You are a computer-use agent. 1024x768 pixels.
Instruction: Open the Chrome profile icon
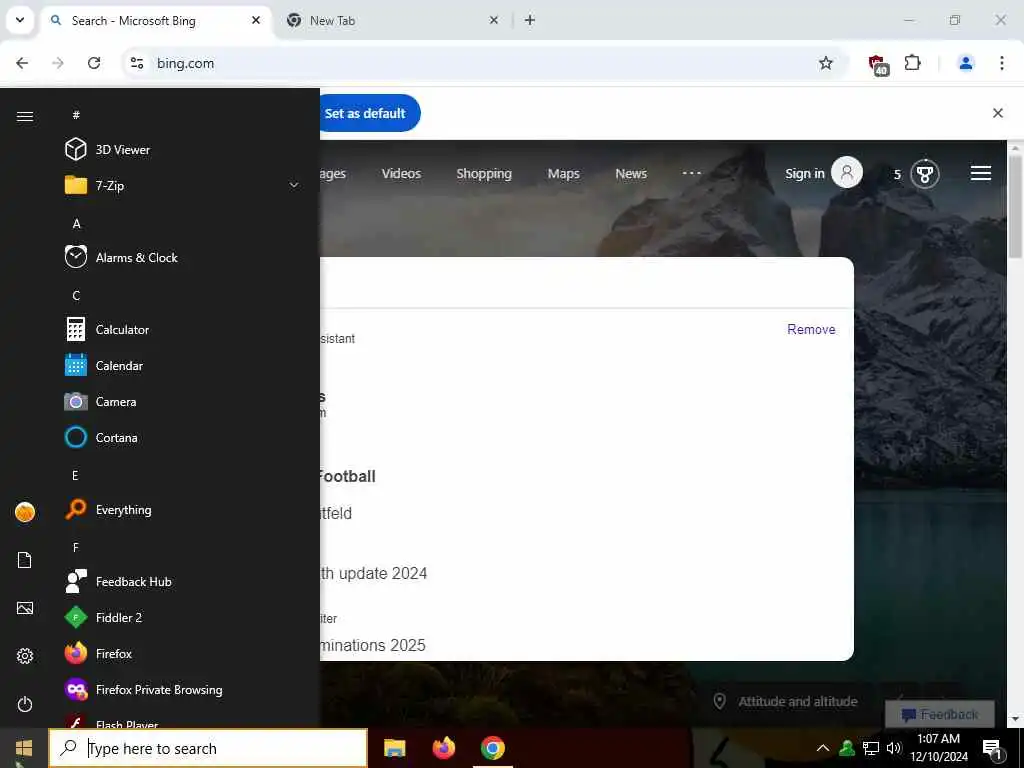click(x=966, y=63)
